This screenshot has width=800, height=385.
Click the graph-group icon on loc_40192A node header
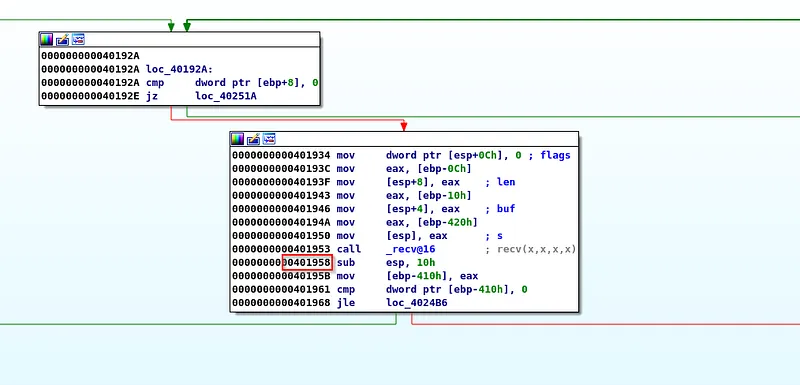pos(78,39)
